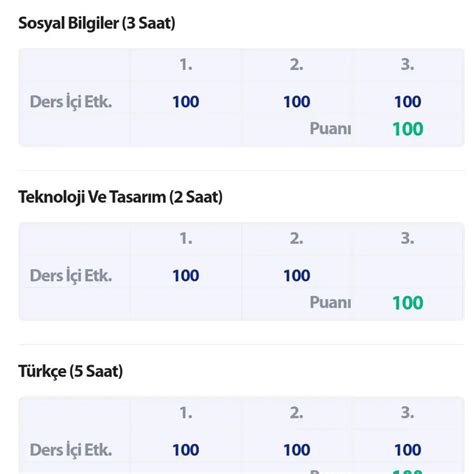Click Ders İçi Etk. in Sosyal Bilgiler
This screenshot has width=474, height=474.
coord(71,102)
